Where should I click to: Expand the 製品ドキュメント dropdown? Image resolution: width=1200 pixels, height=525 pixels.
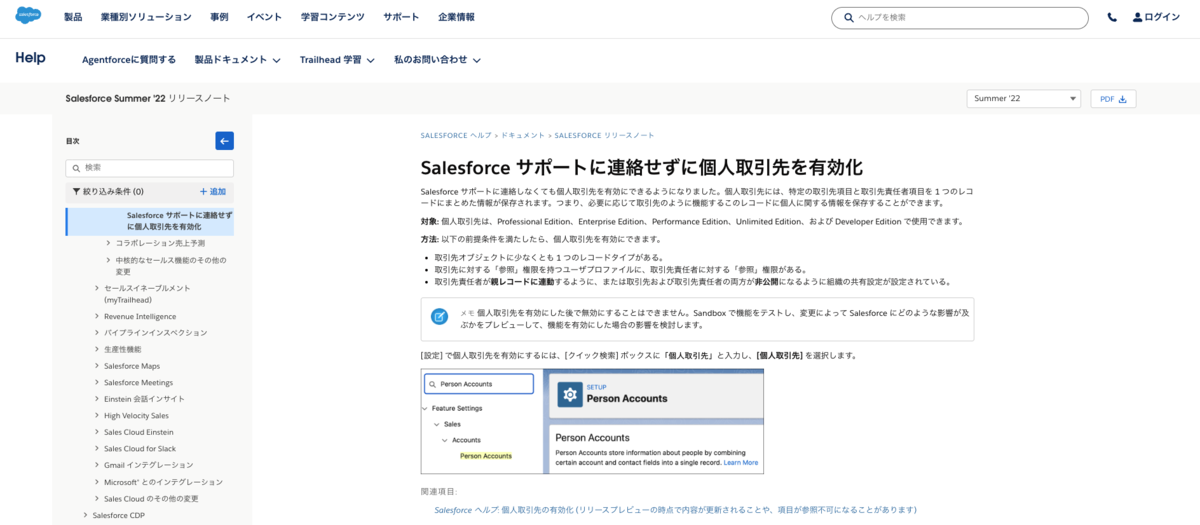pyautogui.click(x=238, y=59)
